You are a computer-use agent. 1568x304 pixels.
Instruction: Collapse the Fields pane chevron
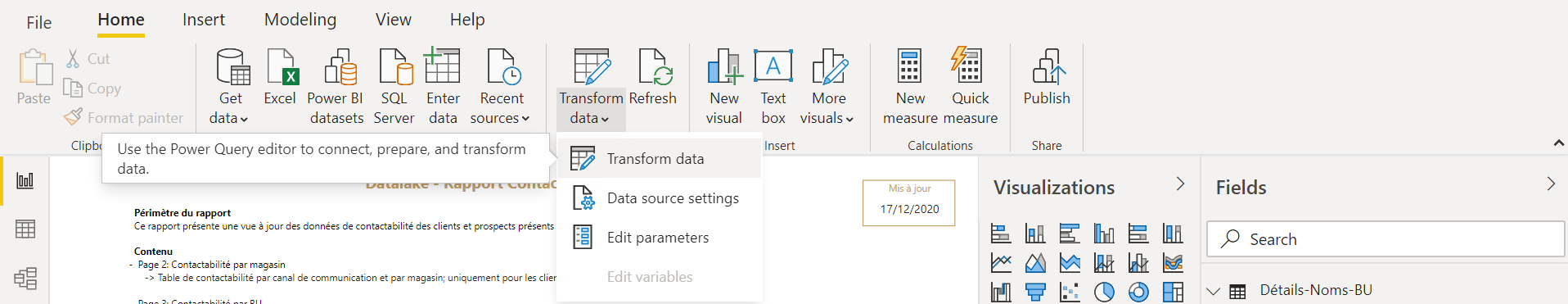pos(1551,184)
